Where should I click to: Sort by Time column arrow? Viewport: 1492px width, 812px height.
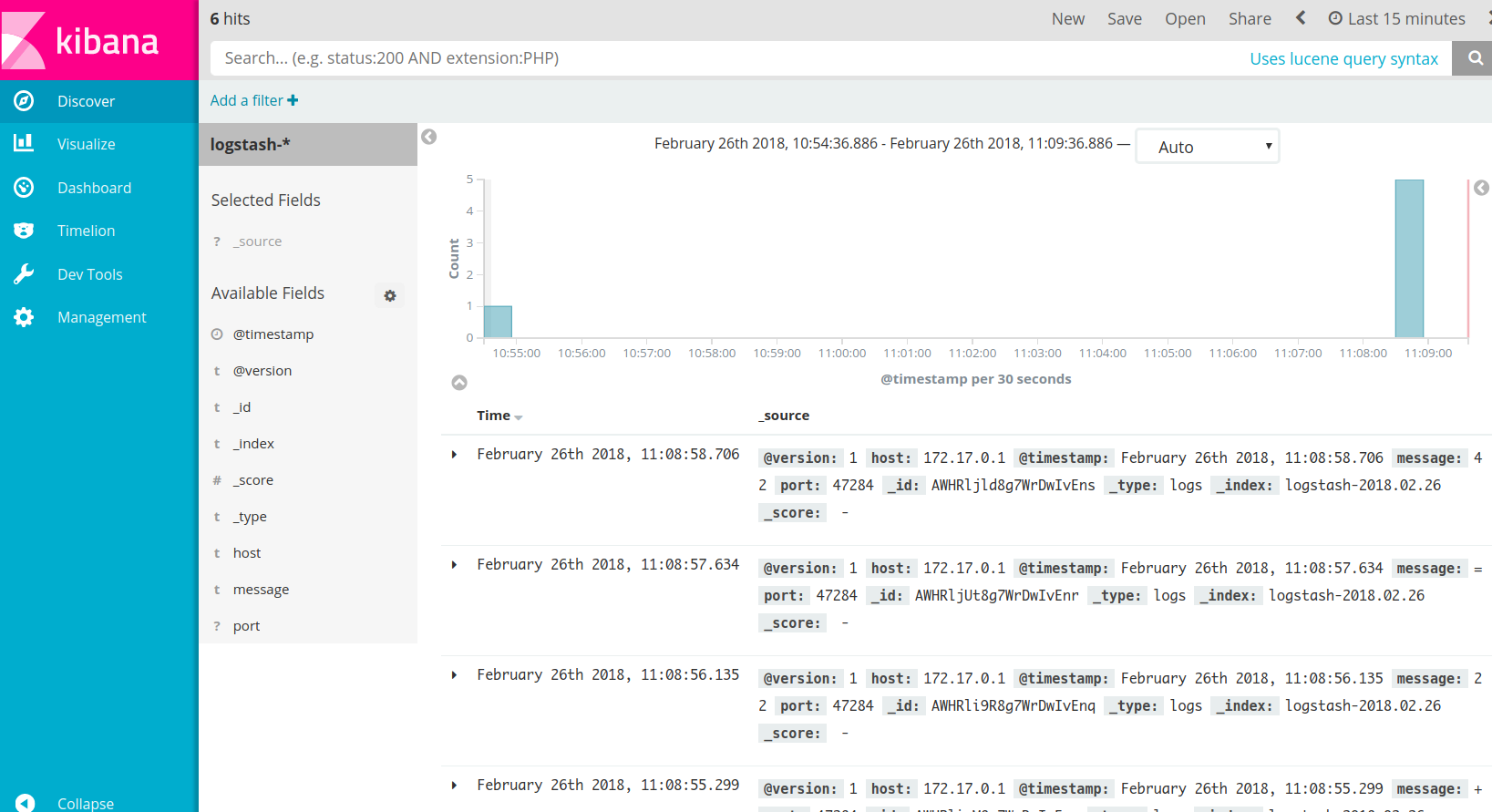coord(519,416)
